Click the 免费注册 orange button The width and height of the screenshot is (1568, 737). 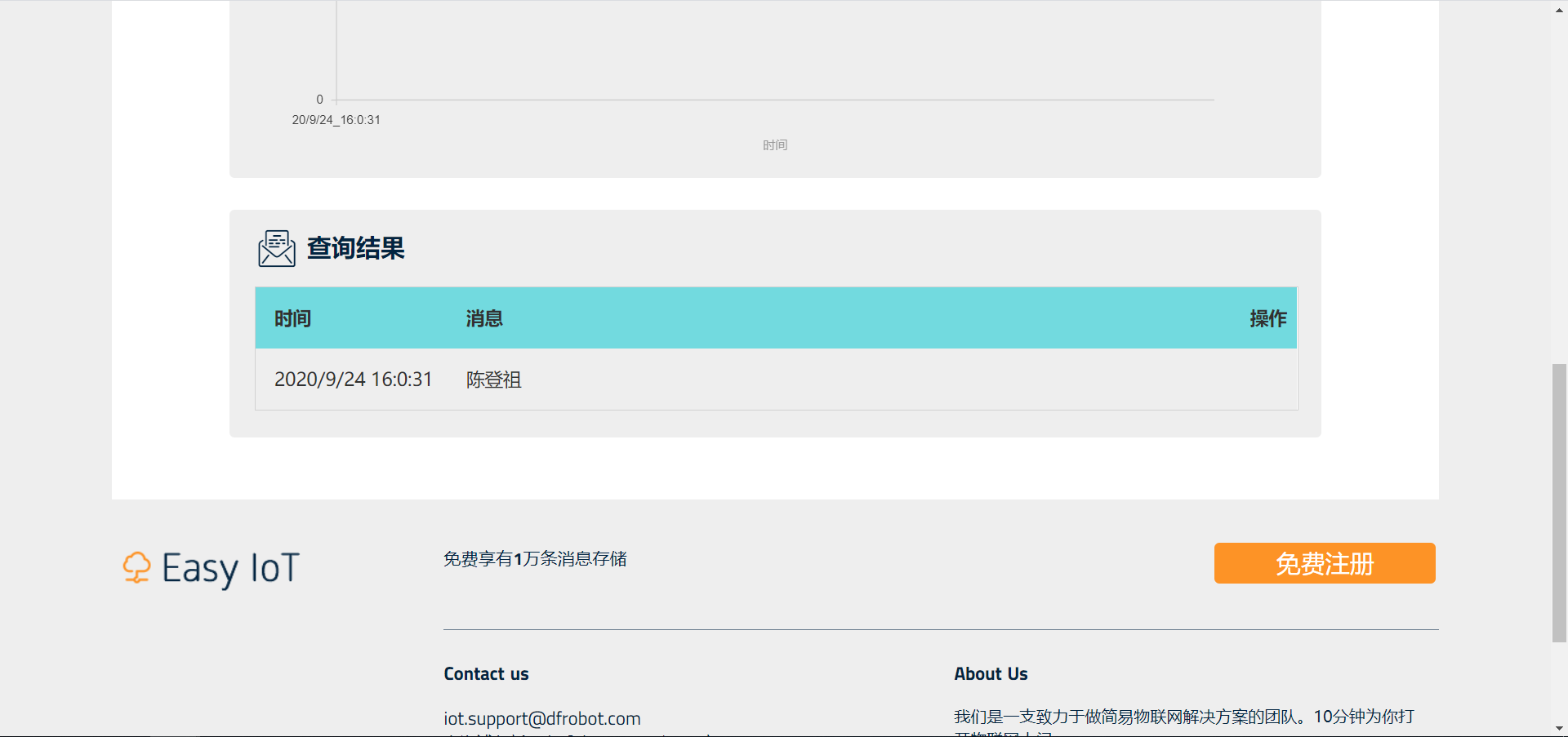1325,563
